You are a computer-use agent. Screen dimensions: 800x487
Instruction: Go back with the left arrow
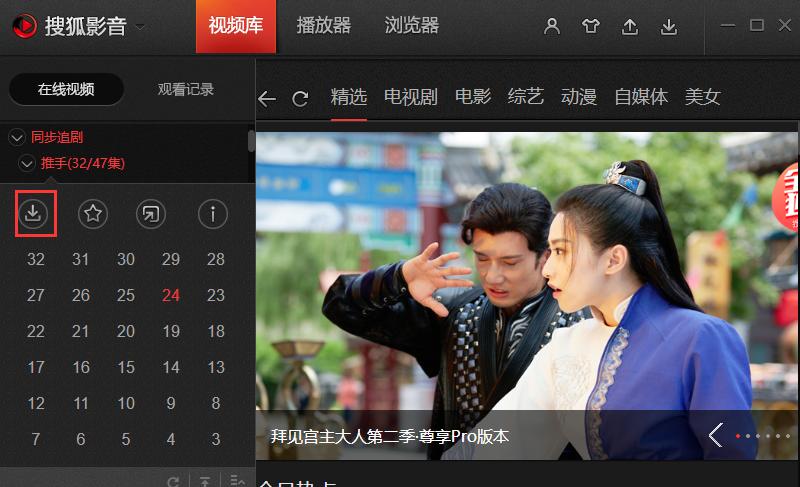(267, 98)
